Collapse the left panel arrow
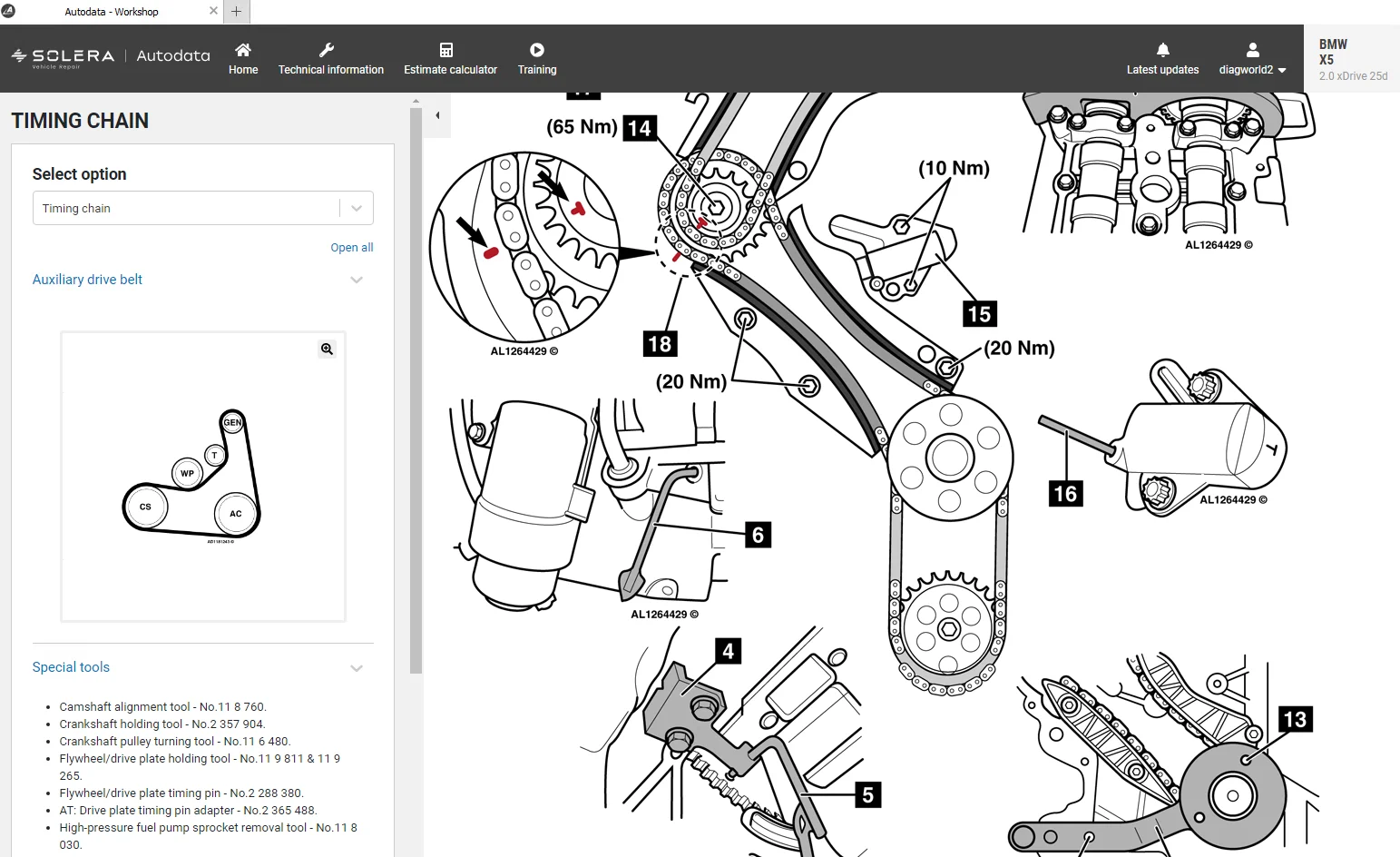This screenshot has height=857, width=1400. point(438,115)
